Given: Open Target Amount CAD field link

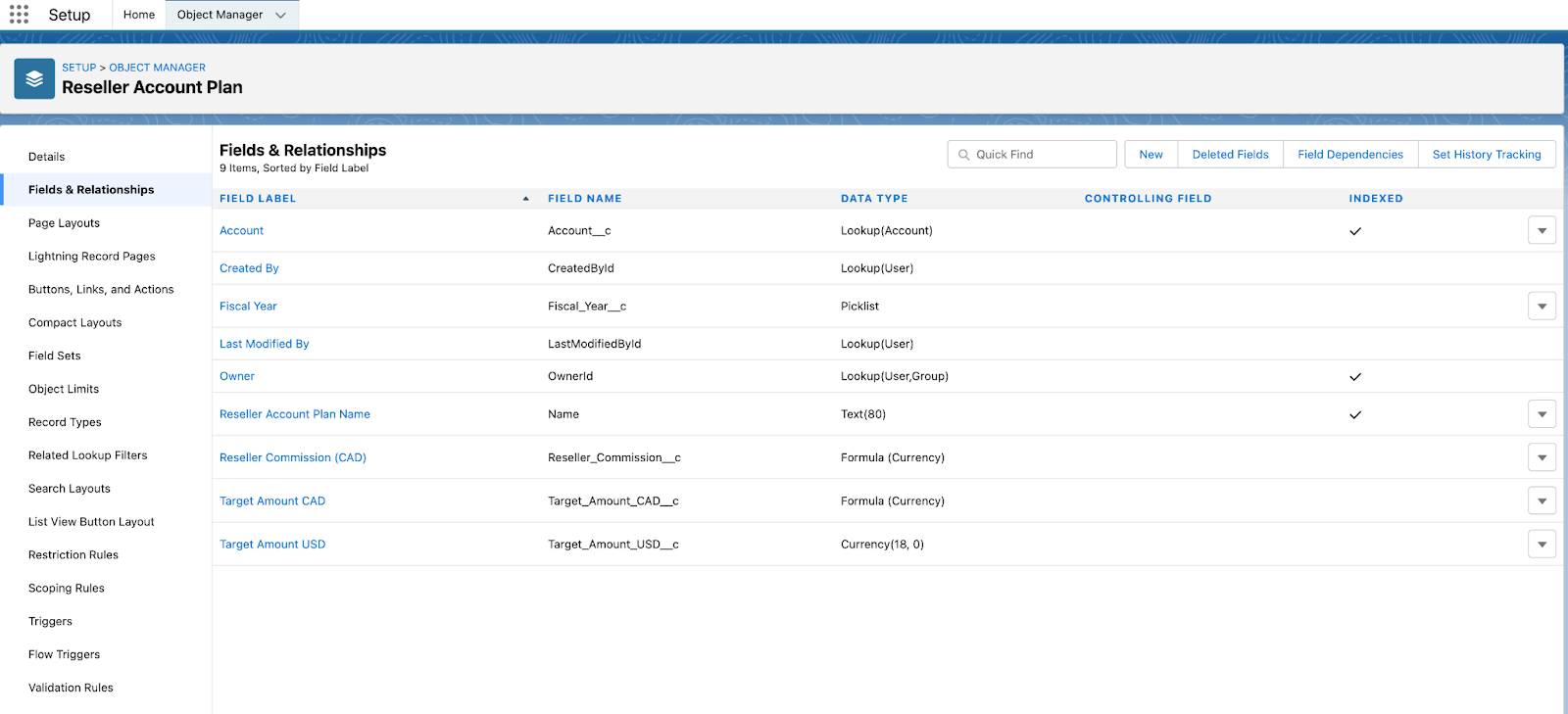Looking at the screenshot, I should pyautogui.click(x=272, y=500).
